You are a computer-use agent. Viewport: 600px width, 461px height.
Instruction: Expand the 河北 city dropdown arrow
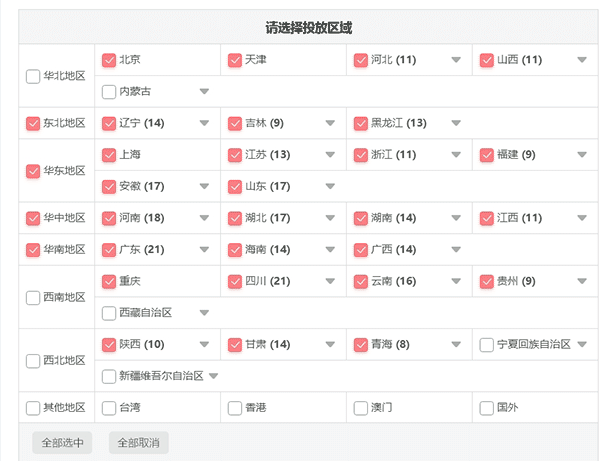(x=456, y=60)
